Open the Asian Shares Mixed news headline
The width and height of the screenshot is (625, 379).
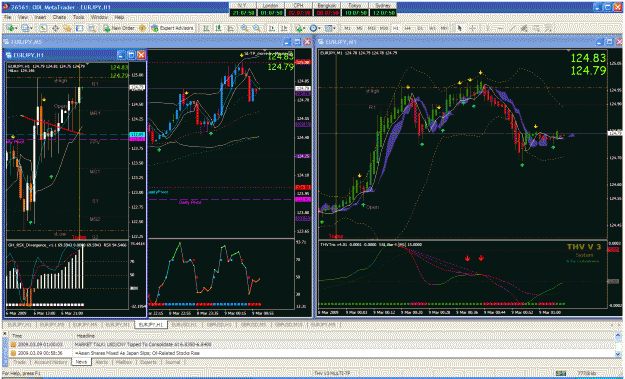[138, 353]
